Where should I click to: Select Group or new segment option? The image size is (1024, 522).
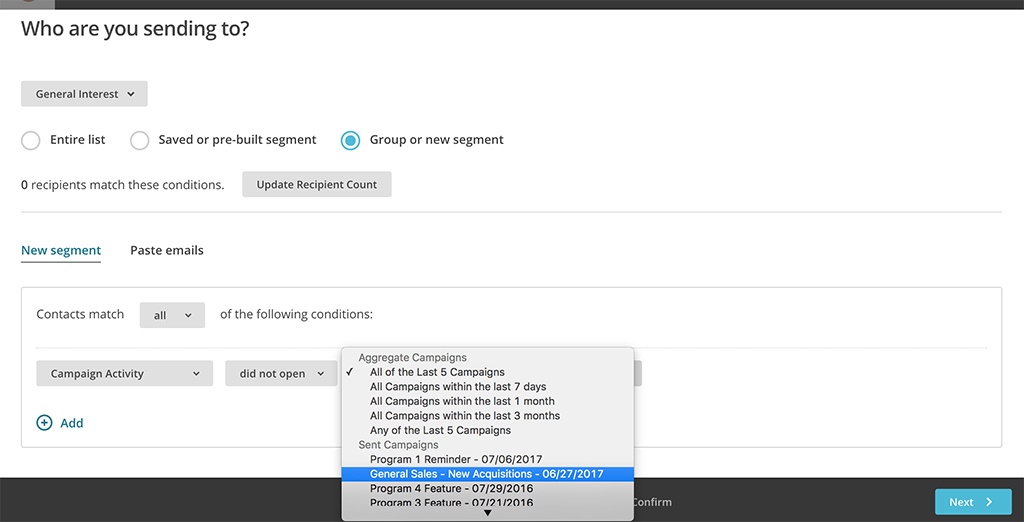tap(351, 140)
